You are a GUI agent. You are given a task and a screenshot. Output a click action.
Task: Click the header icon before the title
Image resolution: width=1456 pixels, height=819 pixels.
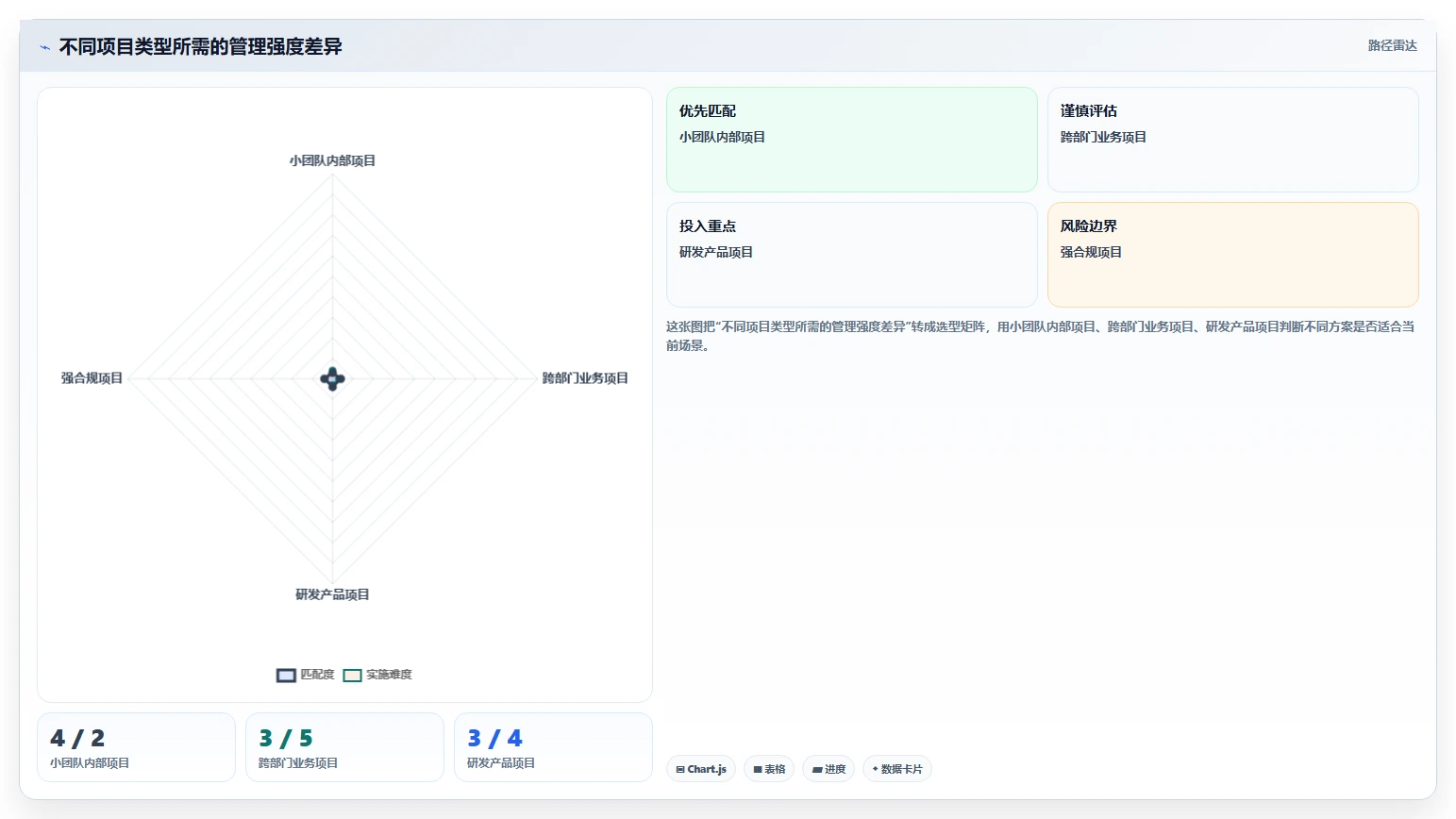44,47
